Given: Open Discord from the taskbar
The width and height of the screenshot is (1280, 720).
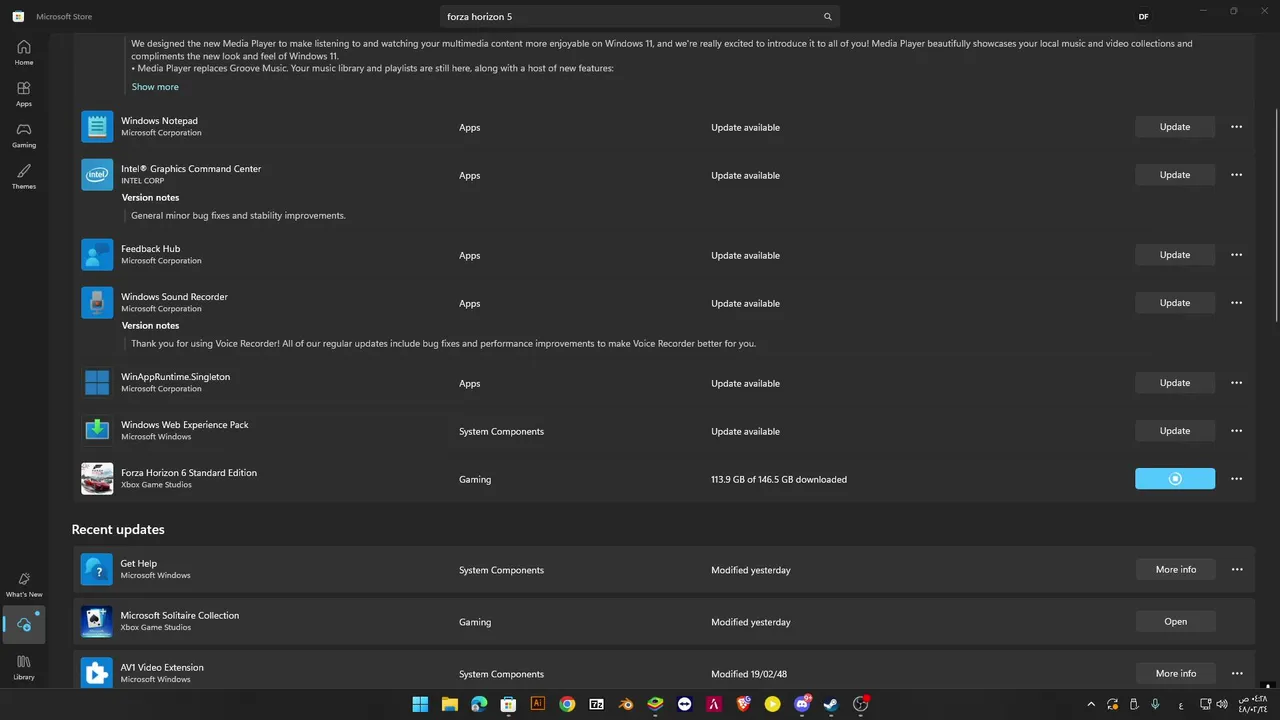Looking at the screenshot, I should 802,704.
